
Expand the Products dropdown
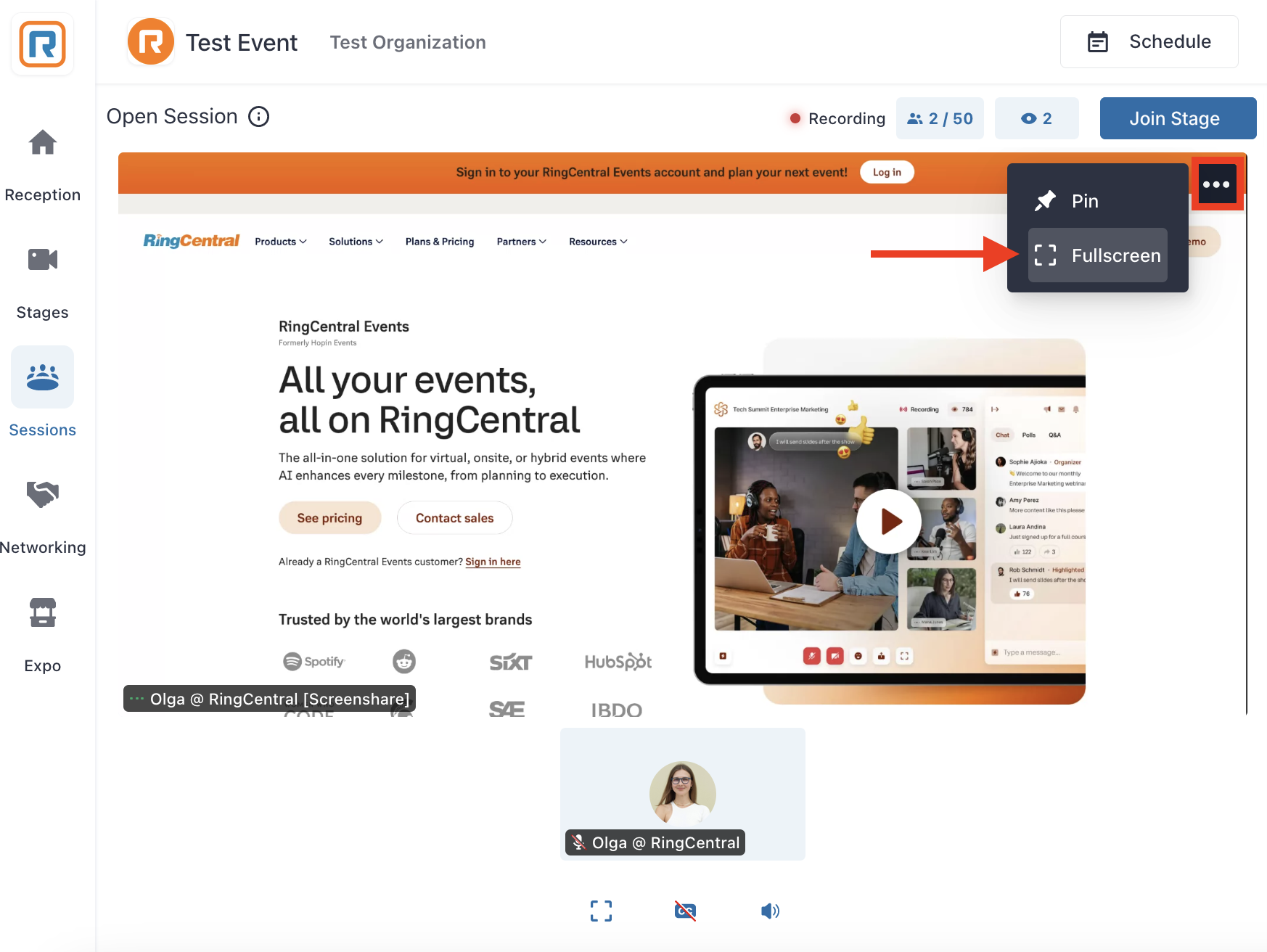click(x=281, y=242)
